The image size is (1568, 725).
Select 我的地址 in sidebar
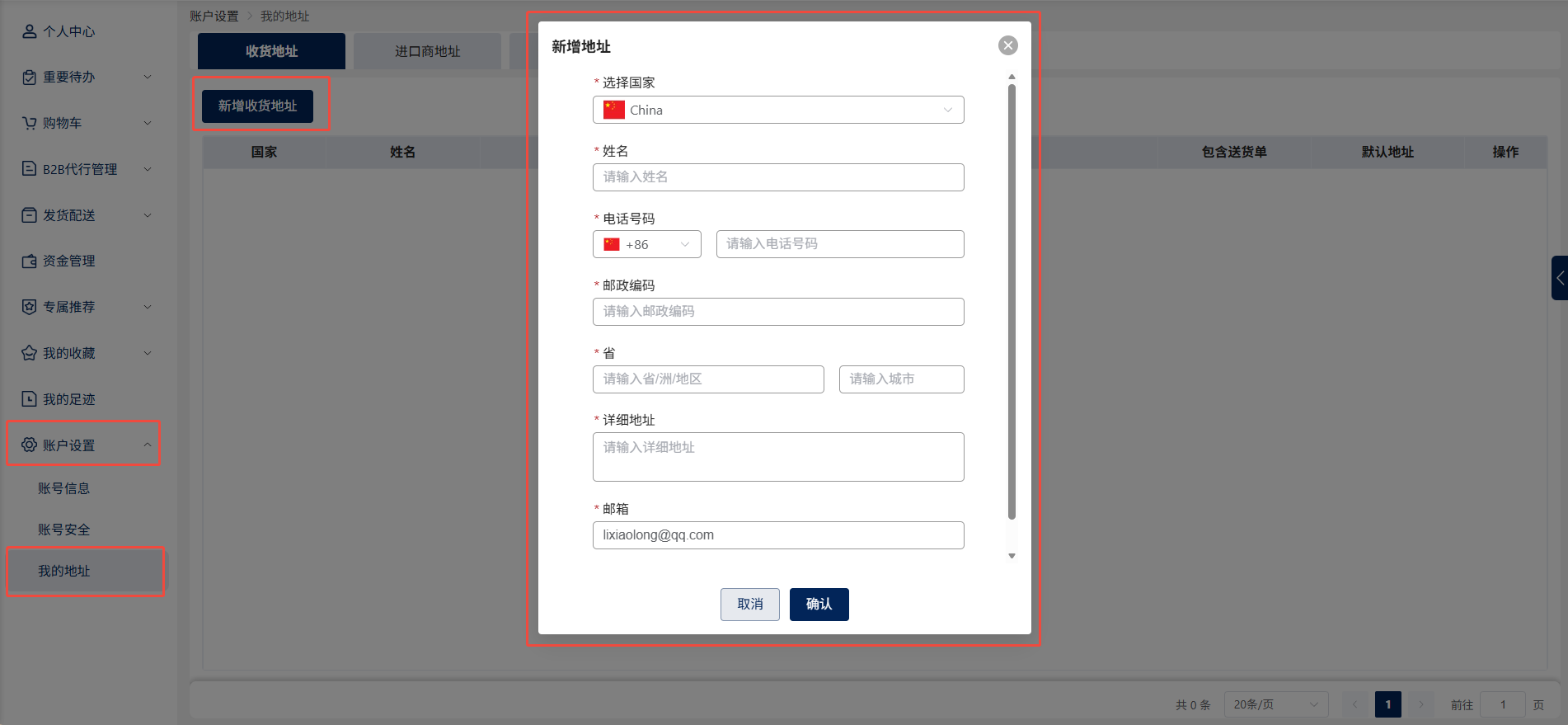86,571
